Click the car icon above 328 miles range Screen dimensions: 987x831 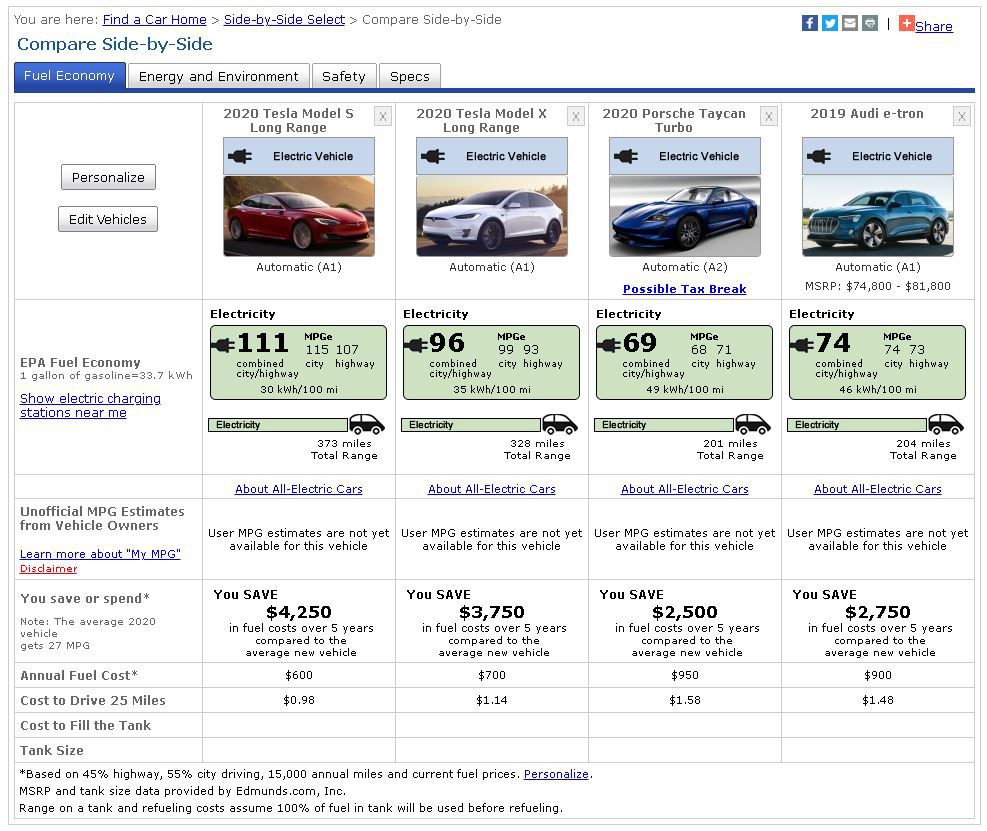560,424
